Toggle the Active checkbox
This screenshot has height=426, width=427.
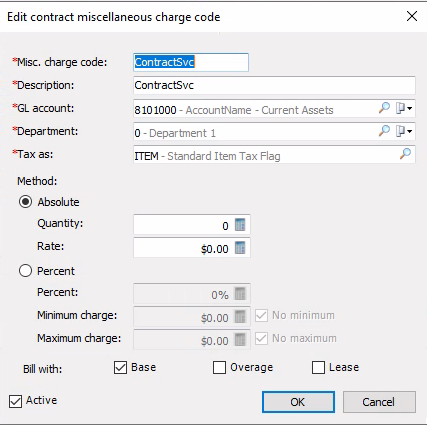point(15,401)
